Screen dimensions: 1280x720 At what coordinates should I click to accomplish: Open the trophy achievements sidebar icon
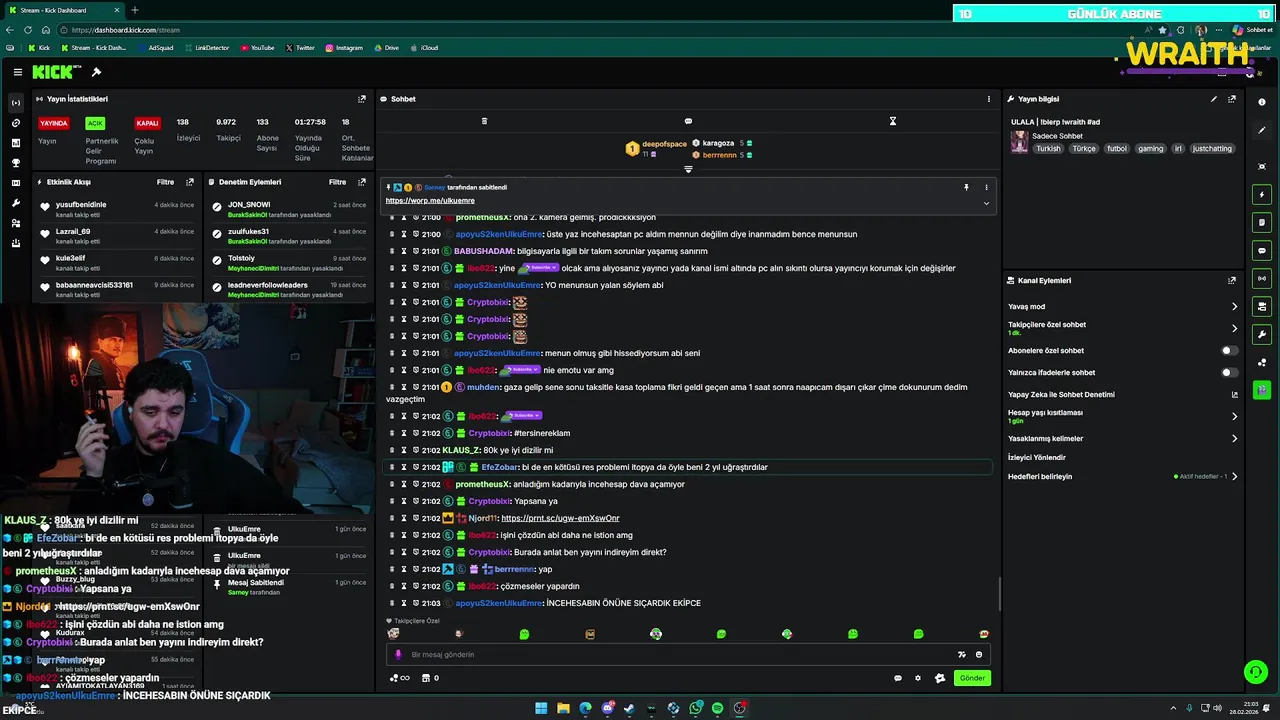15,163
